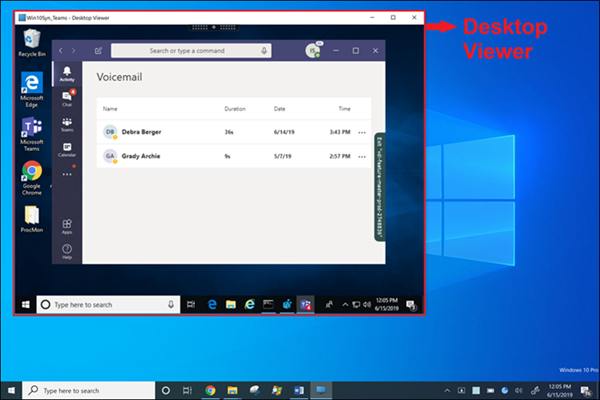Select Grady Archie's voicemail entry
Screen dimensions: 600x400
coord(142,157)
